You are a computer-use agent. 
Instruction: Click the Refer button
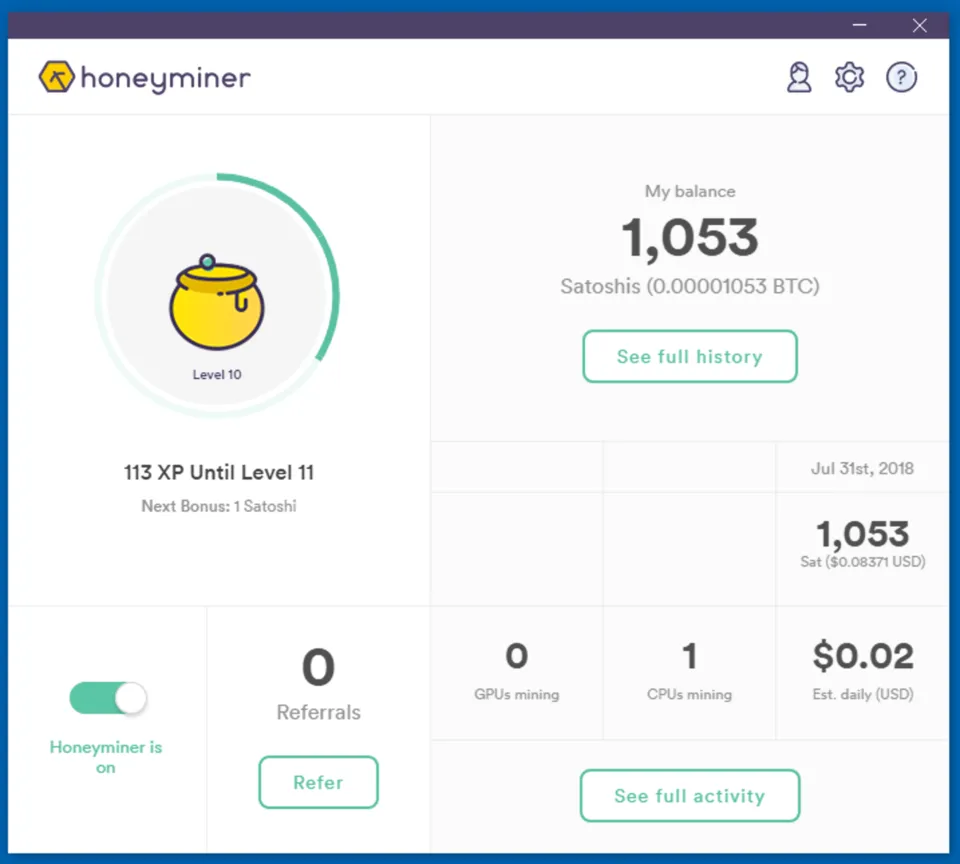point(318,782)
